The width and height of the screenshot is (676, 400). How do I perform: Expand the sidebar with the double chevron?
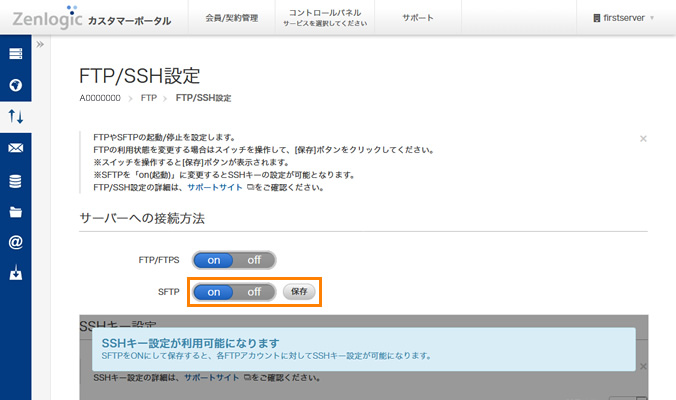pos(40,44)
